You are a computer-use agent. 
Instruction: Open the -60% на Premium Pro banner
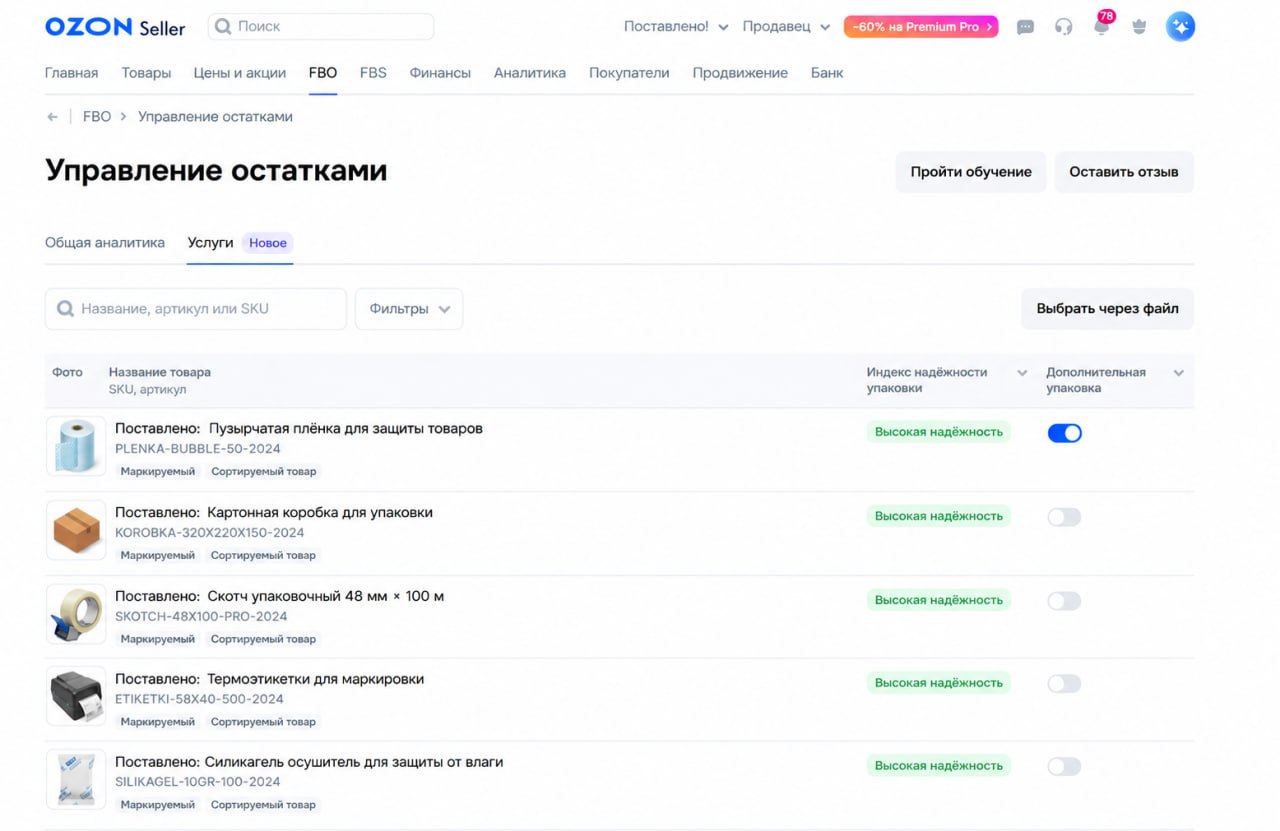pyautogui.click(x=921, y=27)
